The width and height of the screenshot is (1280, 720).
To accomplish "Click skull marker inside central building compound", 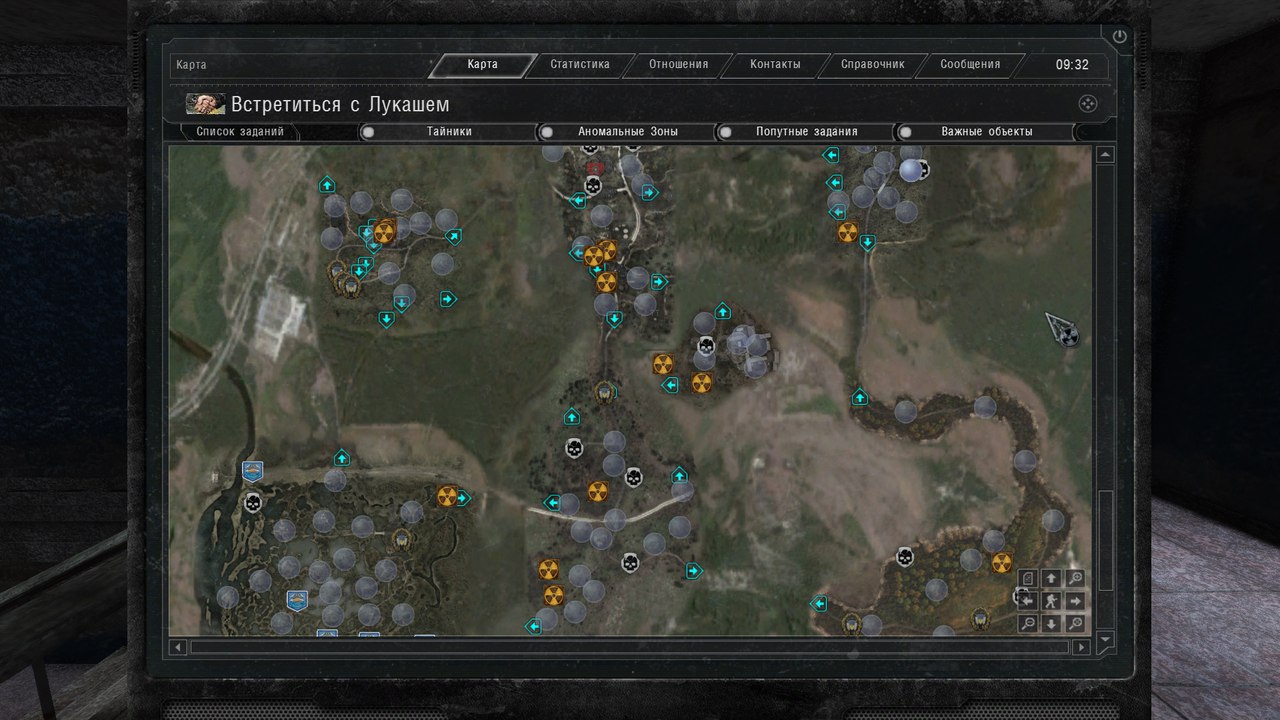I will pos(706,347).
